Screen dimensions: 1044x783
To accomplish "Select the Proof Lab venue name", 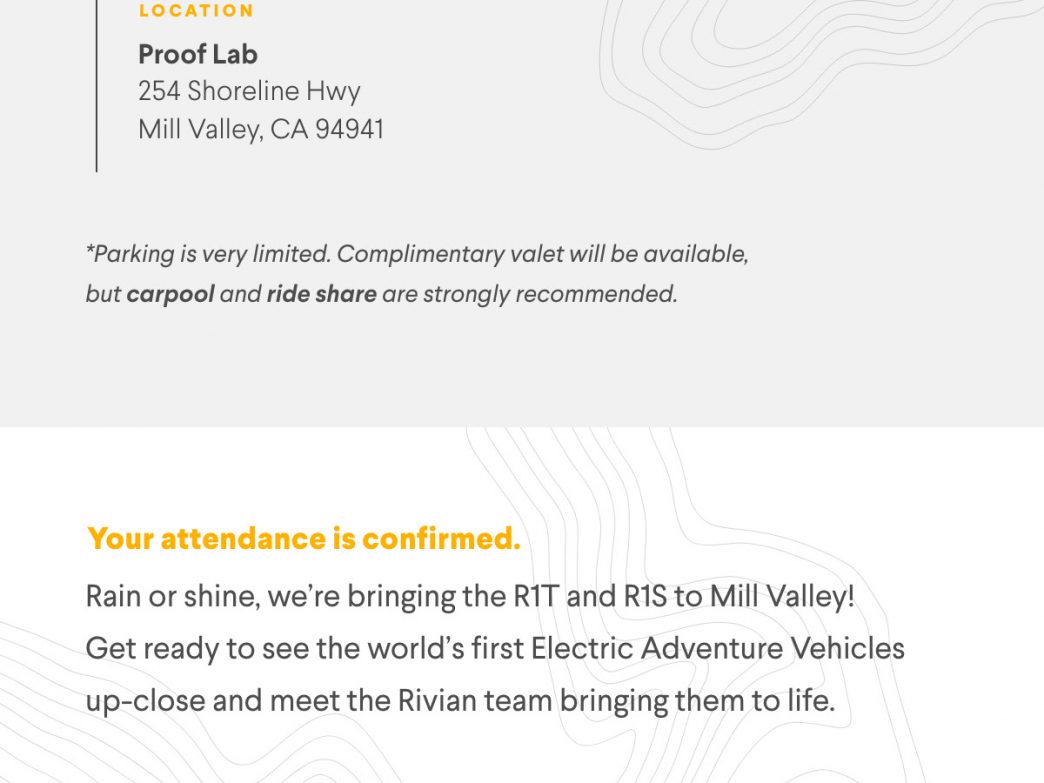I will (198, 55).
